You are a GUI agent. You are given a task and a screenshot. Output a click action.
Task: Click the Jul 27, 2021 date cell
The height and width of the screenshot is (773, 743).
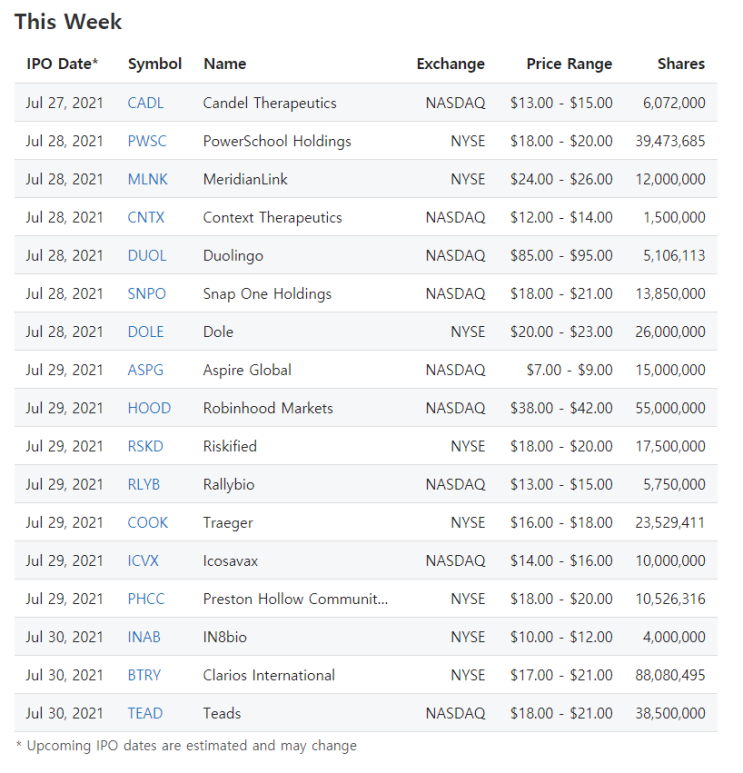click(x=65, y=103)
